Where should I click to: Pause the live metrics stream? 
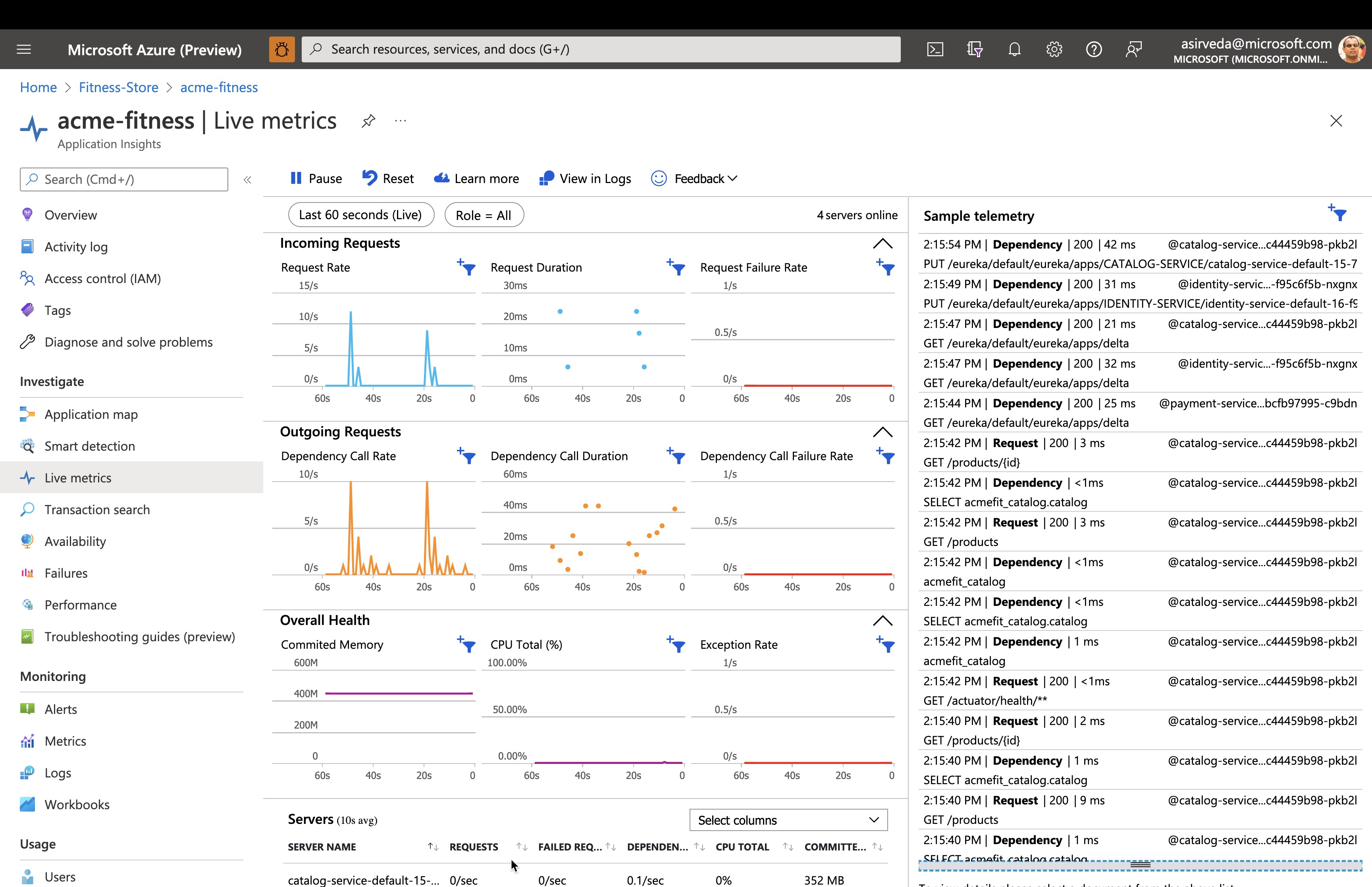pos(316,179)
